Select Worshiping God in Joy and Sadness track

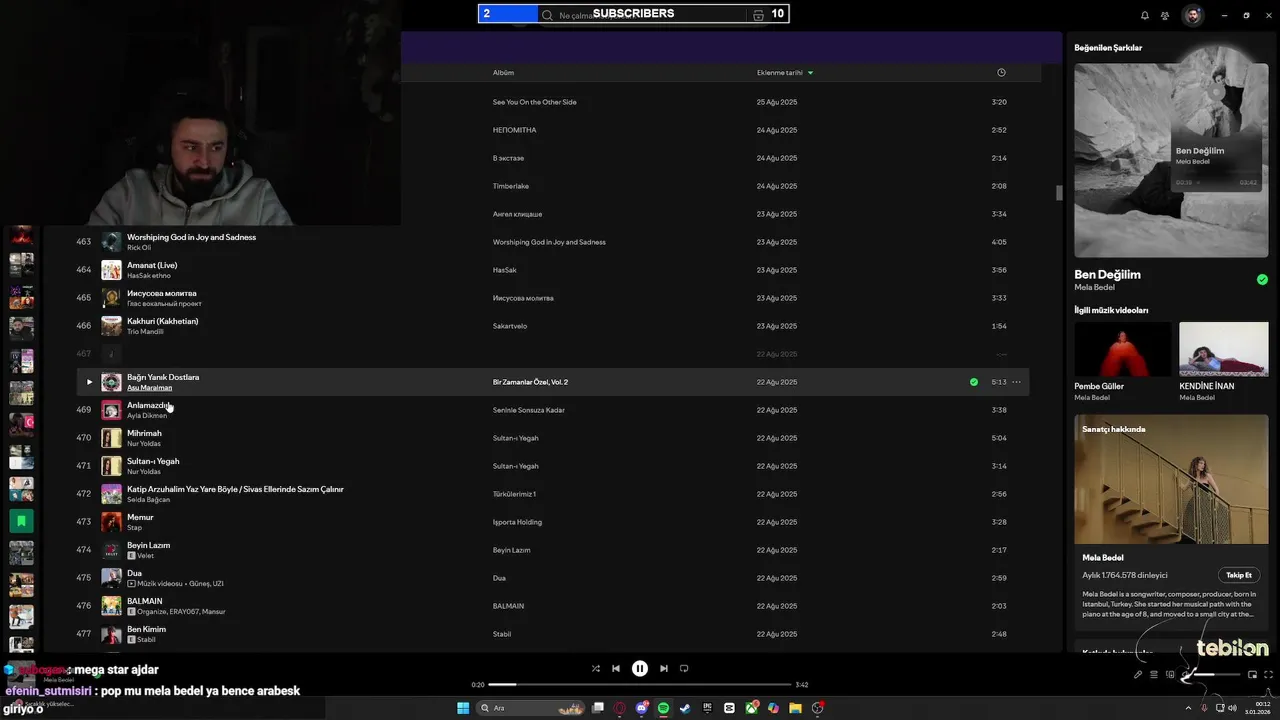(191, 238)
